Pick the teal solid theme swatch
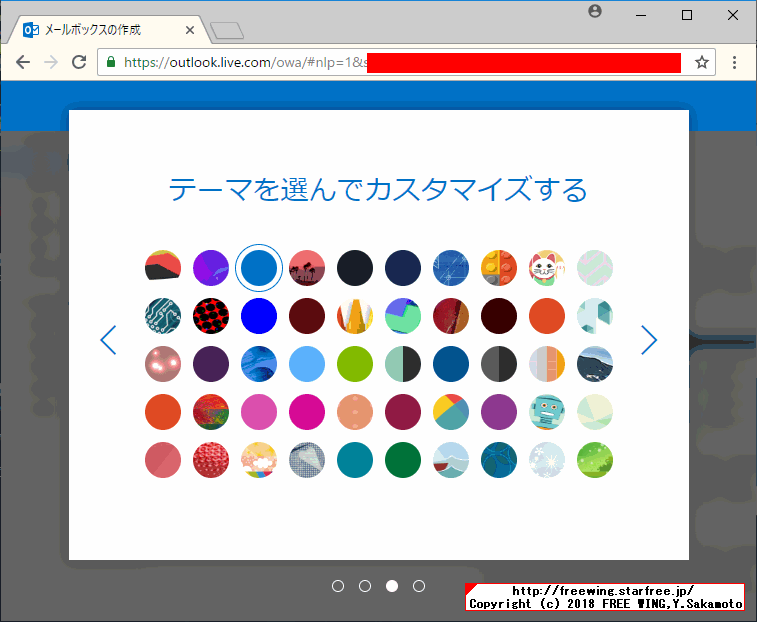Screen dimensions: 757x622 (x=355, y=460)
